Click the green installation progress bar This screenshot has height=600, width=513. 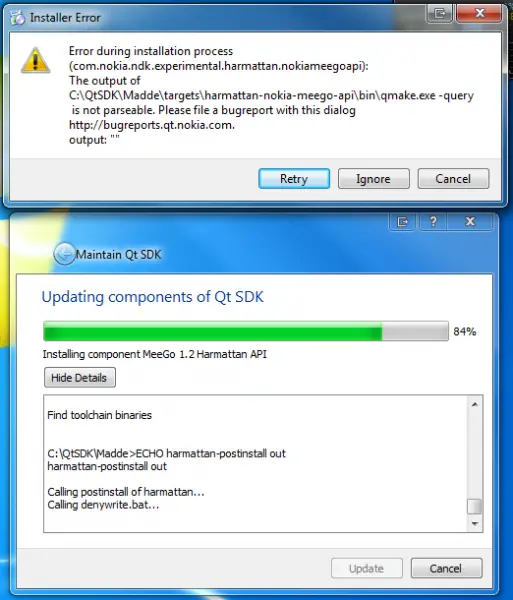(246, 331)
